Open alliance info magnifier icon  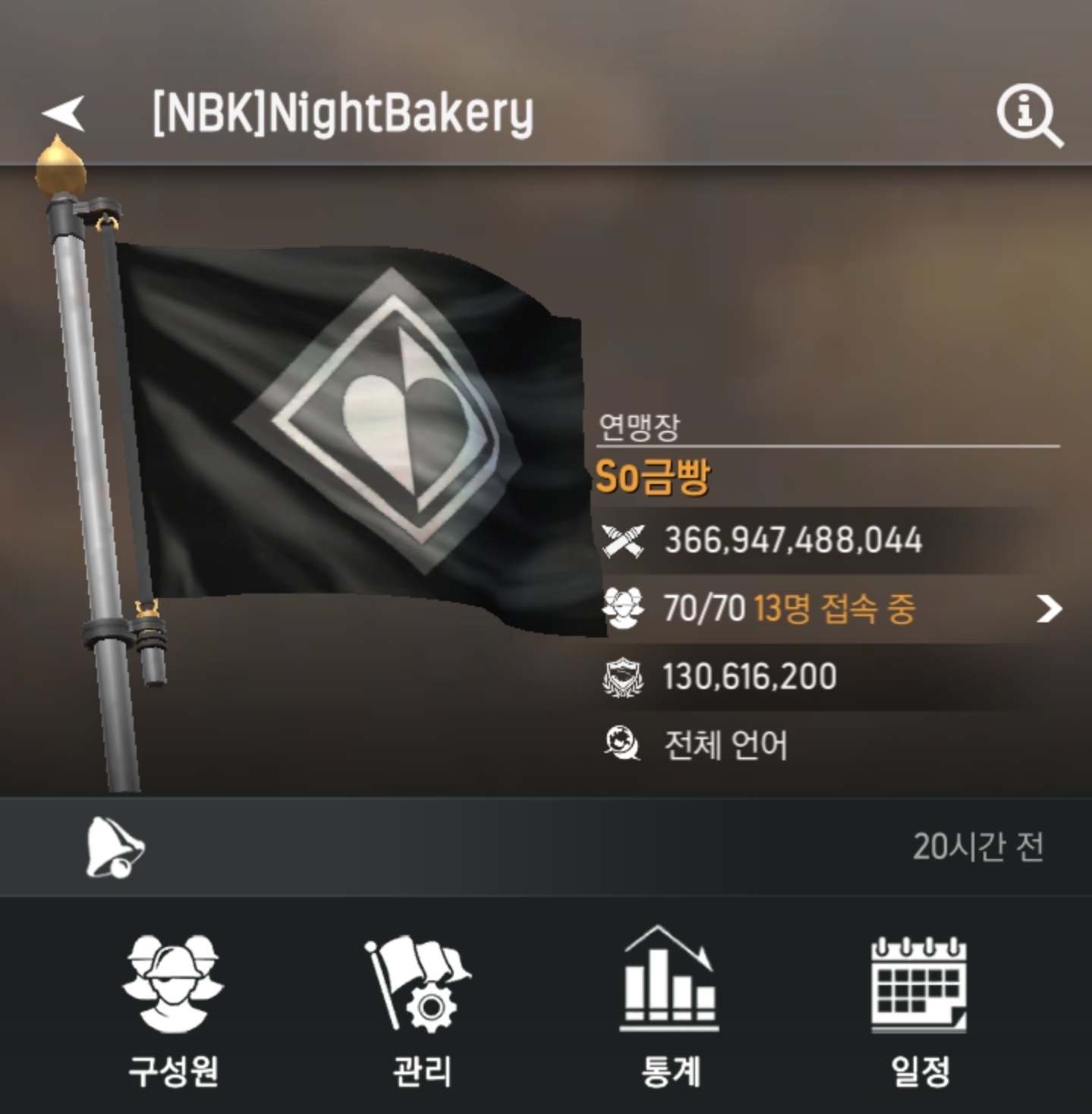click(1029, 115)
